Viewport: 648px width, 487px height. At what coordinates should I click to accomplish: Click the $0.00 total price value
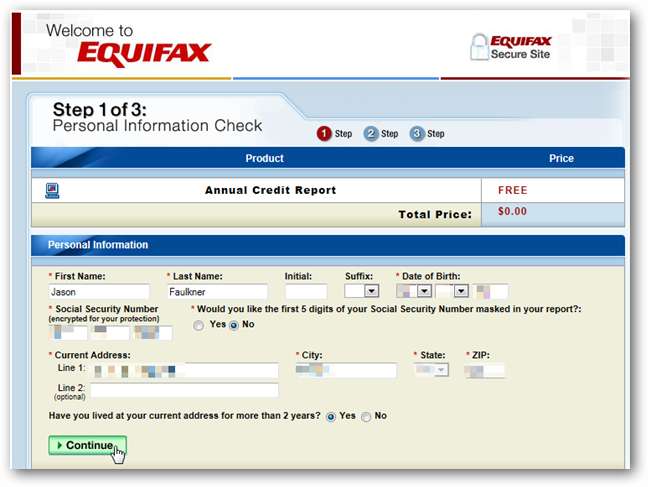(512, 211)
